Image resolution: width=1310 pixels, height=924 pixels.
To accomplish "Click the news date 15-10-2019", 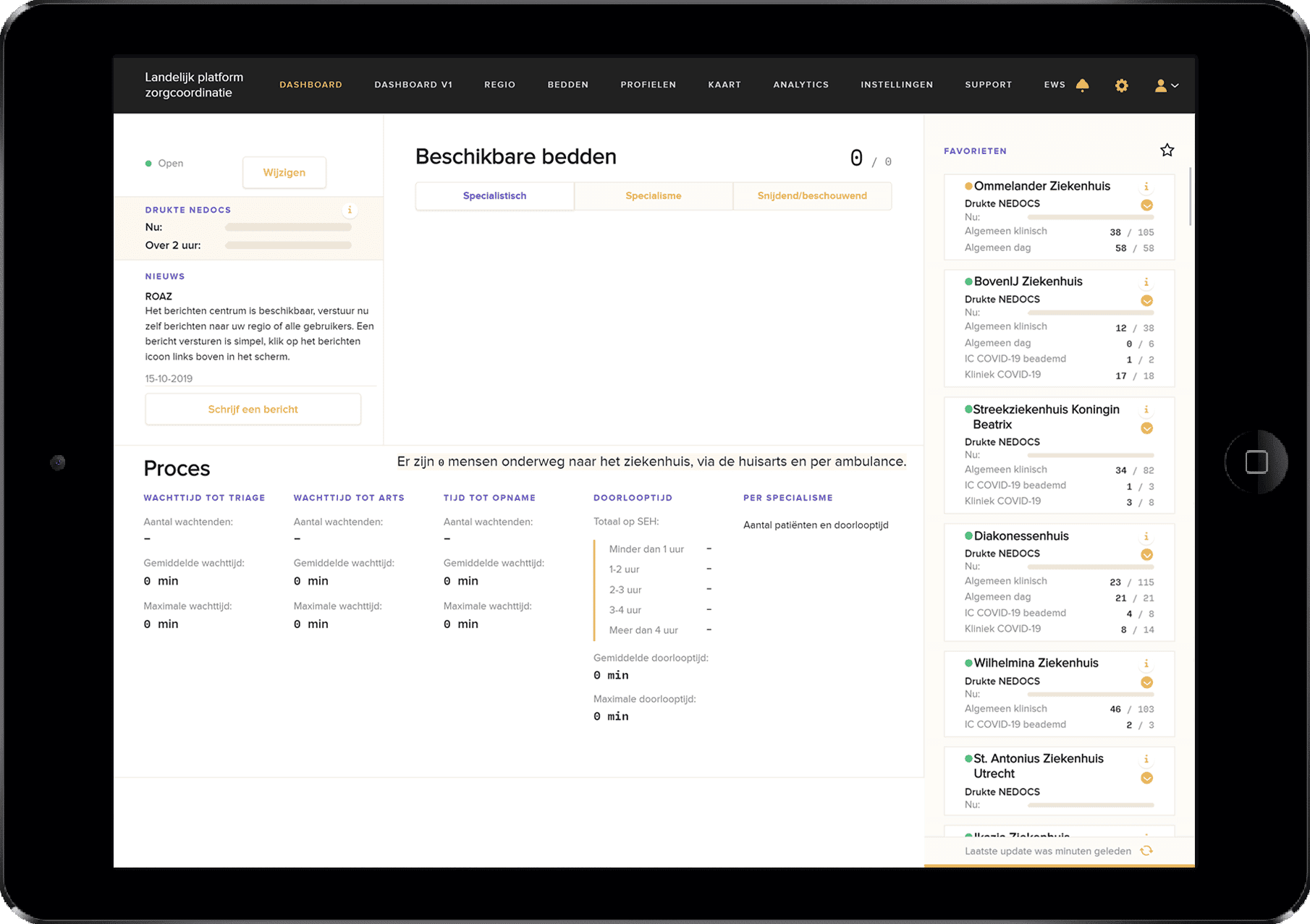I will 169,378.
